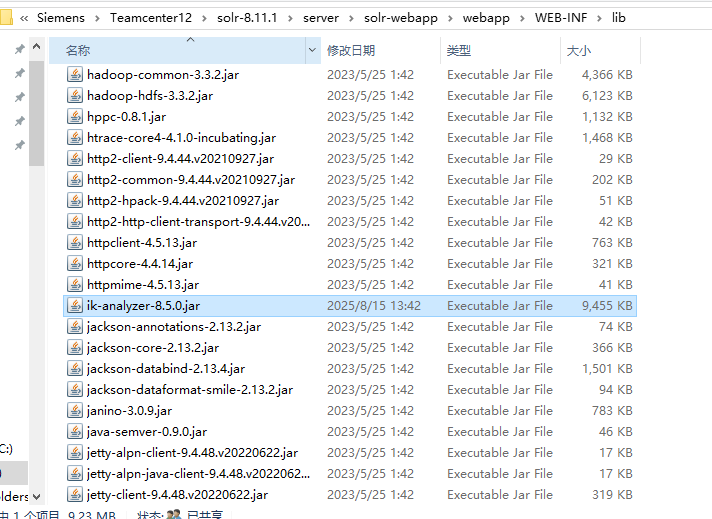Screen dimensions: 712x519
Task: Click the navigation pane scroll down arrow
Action: 37,497
